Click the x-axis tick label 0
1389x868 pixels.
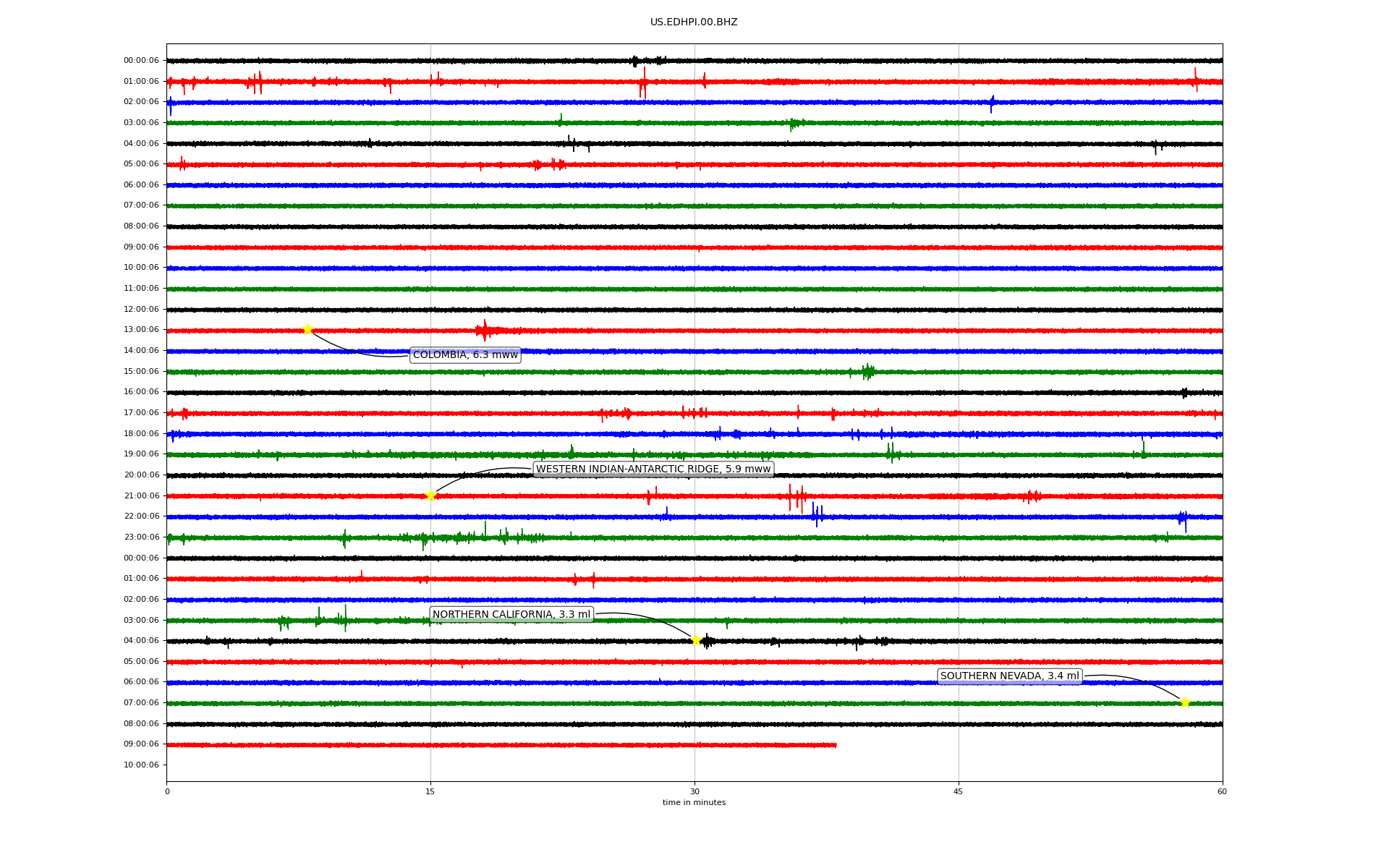167,791
